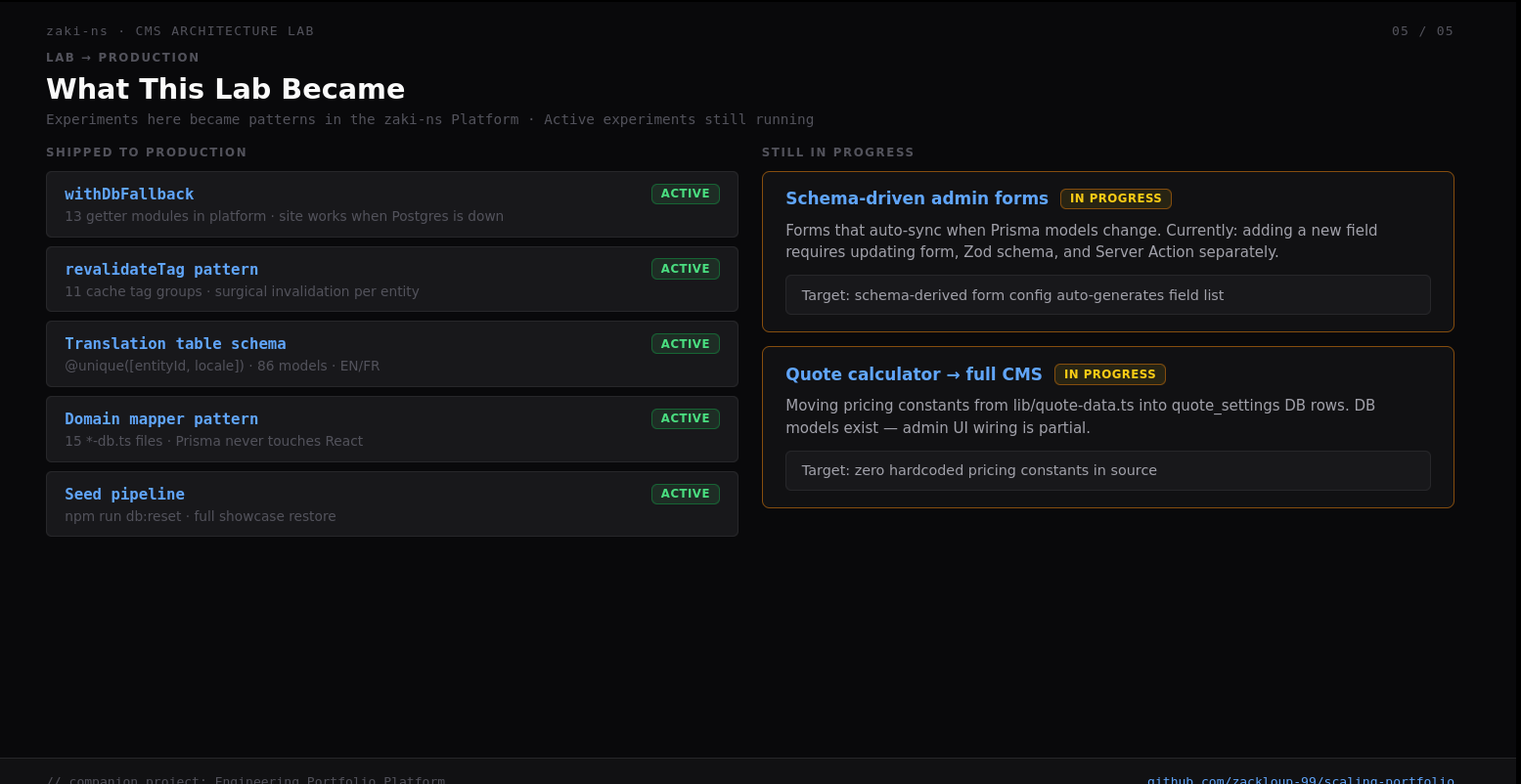Click the withDbFallback card title
Viewport: 1521px width, 784px height.
(129, 194)
